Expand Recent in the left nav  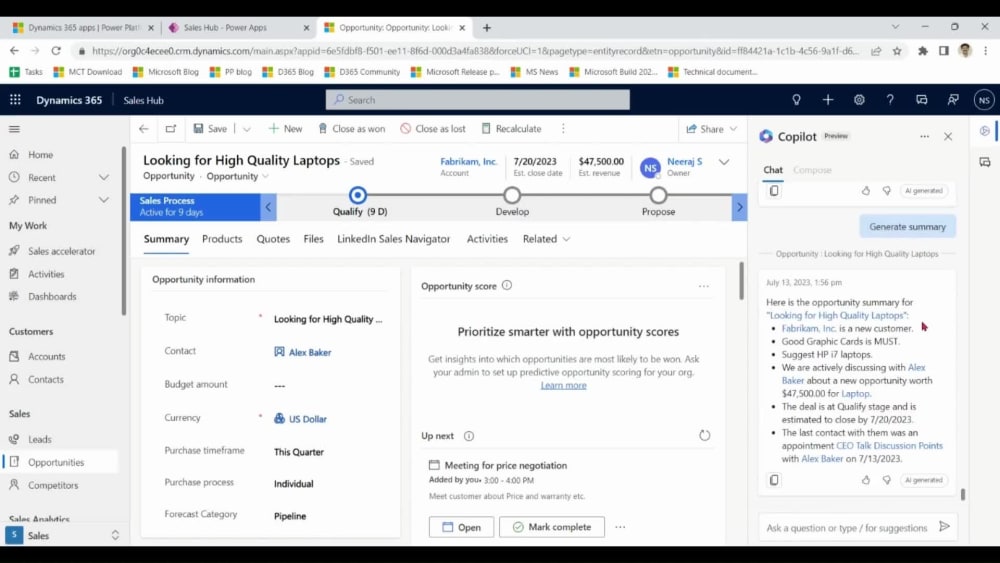tap(103, 177)
